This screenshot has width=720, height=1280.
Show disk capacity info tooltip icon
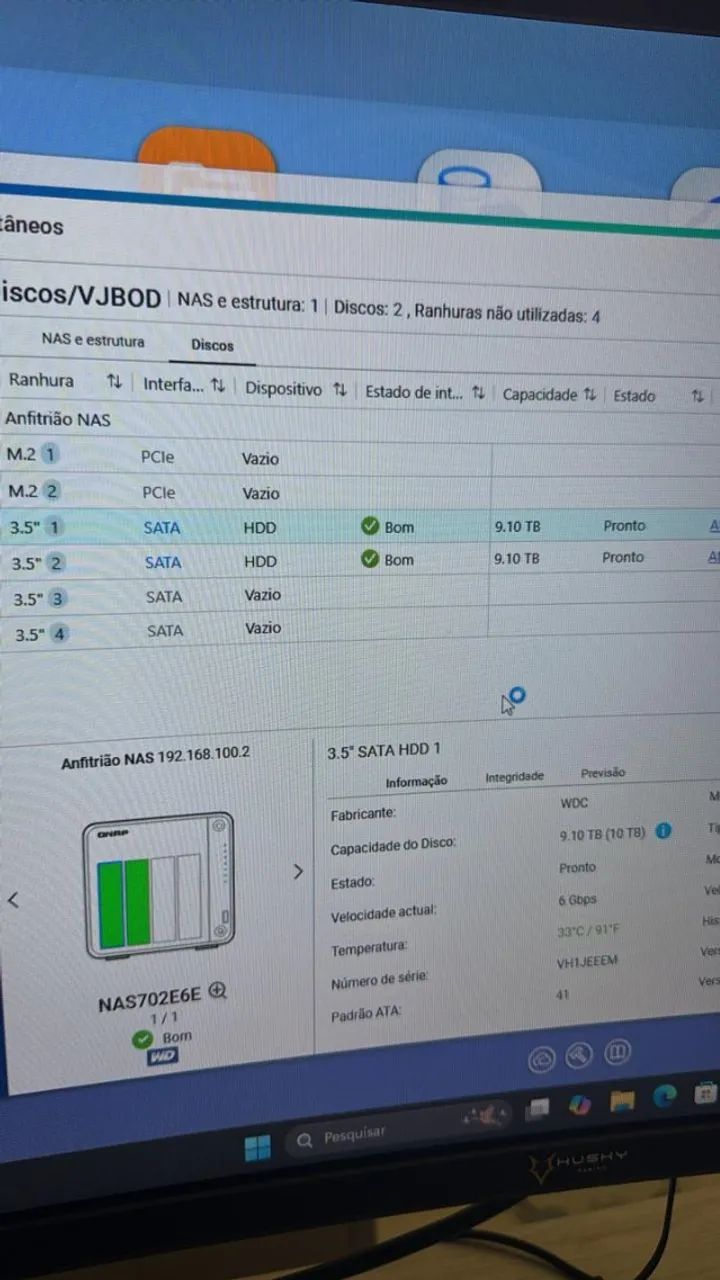663,831
